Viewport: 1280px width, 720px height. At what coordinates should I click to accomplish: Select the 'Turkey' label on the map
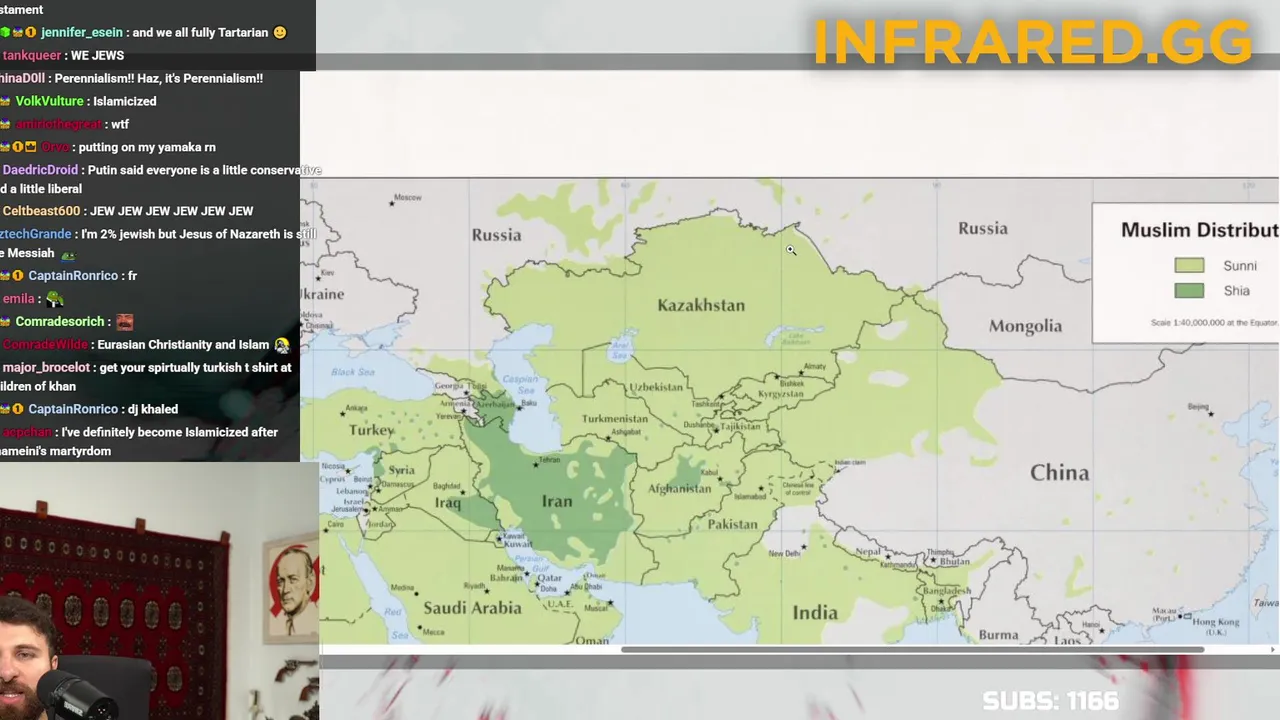point(372,430)
